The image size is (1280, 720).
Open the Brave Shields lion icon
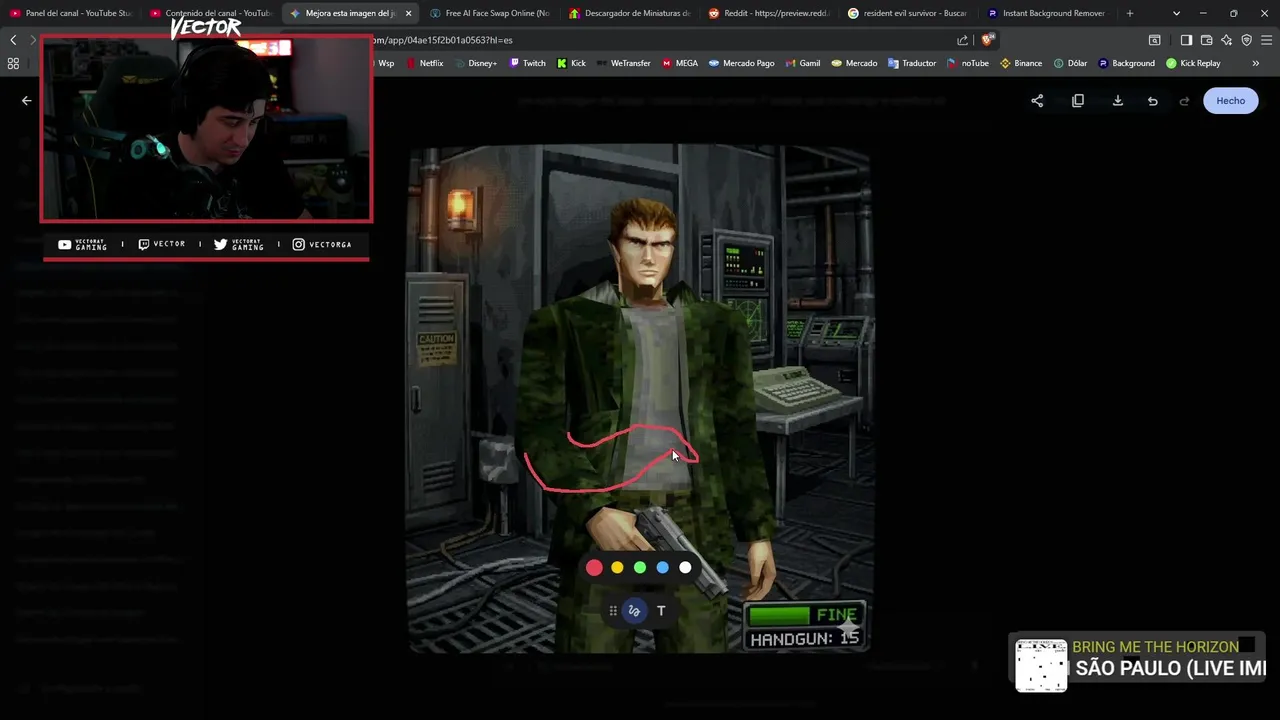[x=987, y=40]
